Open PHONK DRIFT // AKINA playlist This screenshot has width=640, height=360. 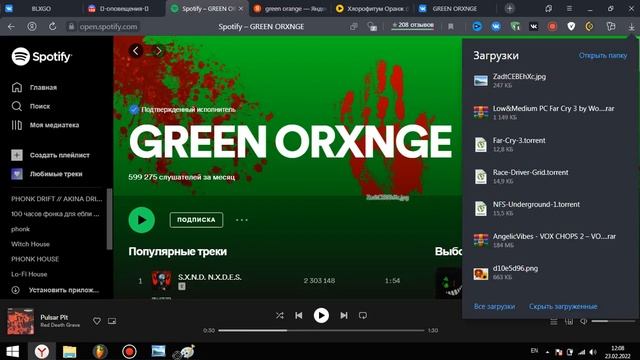click(x=56, y=199)
